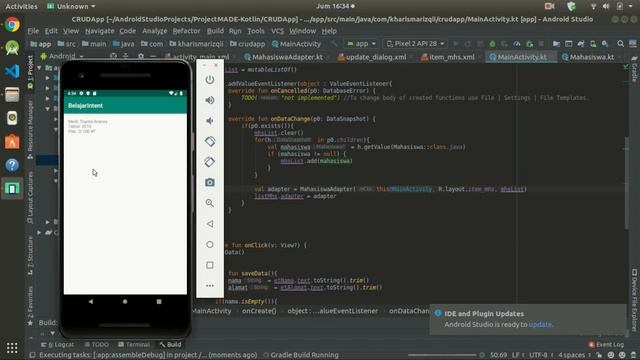Open the Build menu
Screen dimensions: 640x360
tap(215, 31)
